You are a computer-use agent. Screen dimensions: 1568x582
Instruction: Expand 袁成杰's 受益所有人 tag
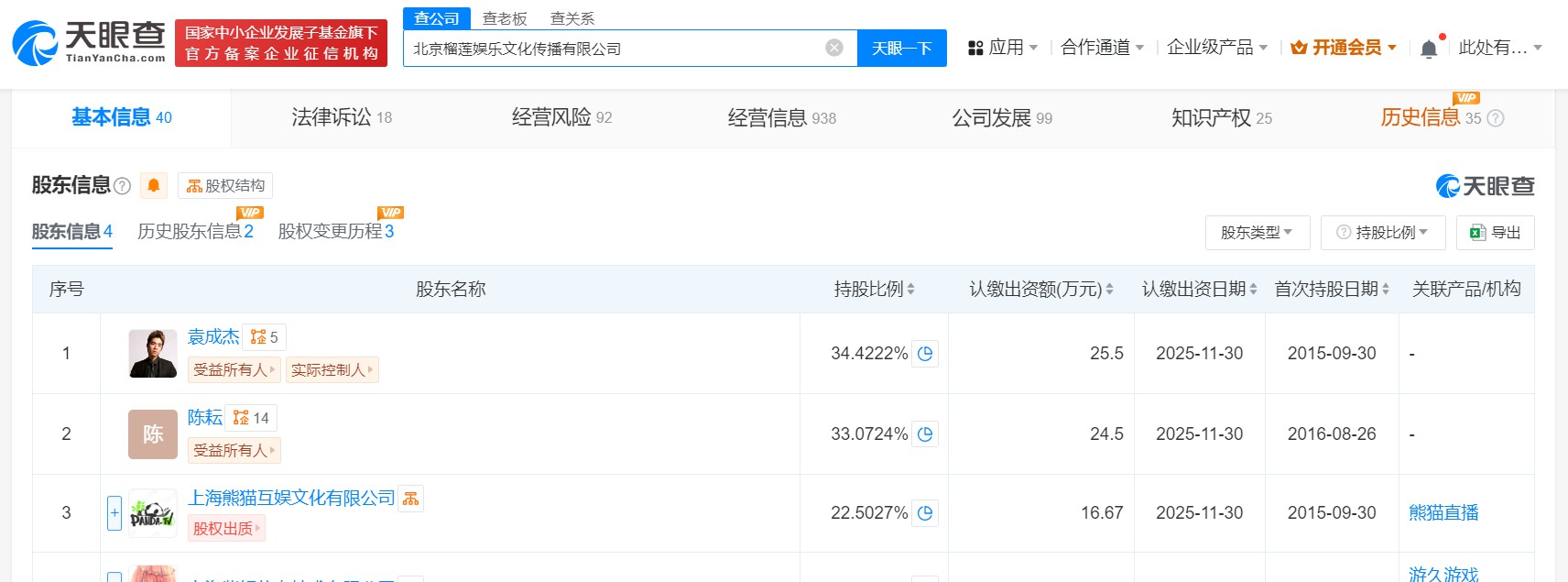(x=234, y=370)
